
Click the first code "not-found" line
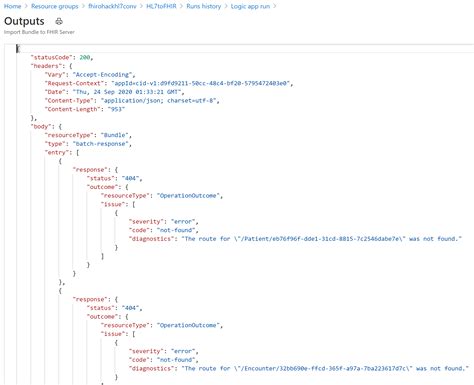click(163, 231)
